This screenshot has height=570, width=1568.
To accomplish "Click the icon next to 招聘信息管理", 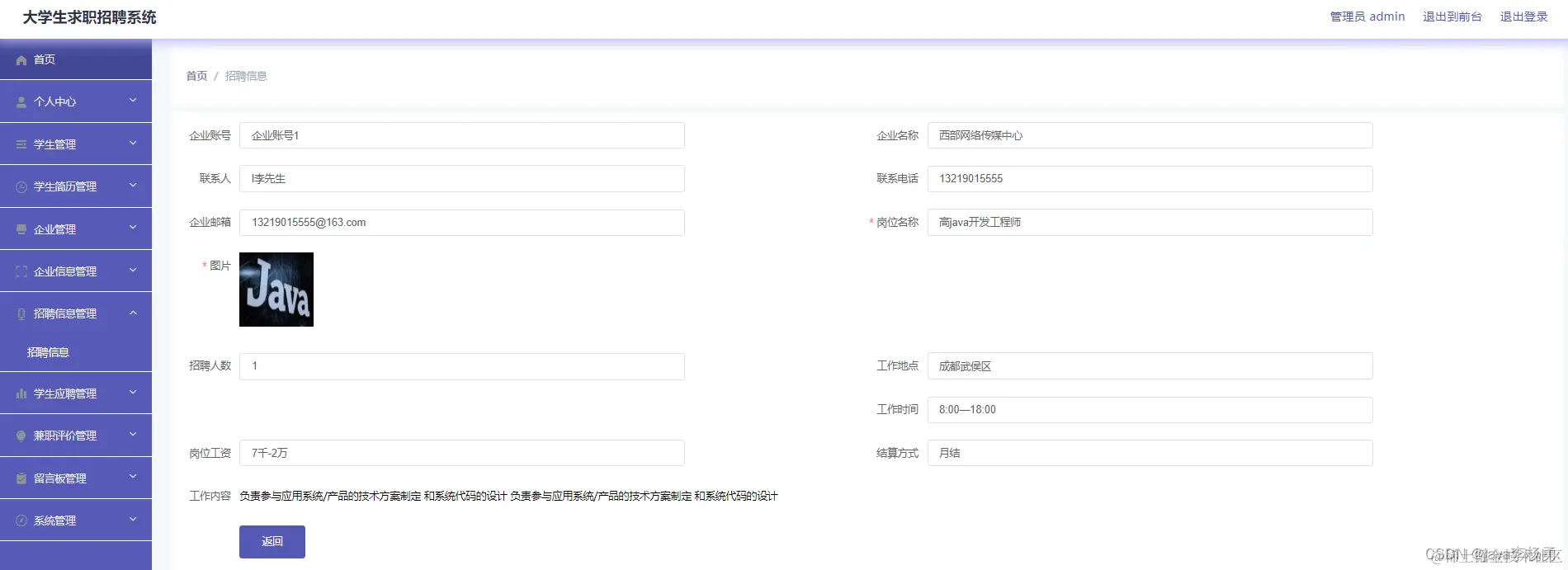I will point(21,314).
